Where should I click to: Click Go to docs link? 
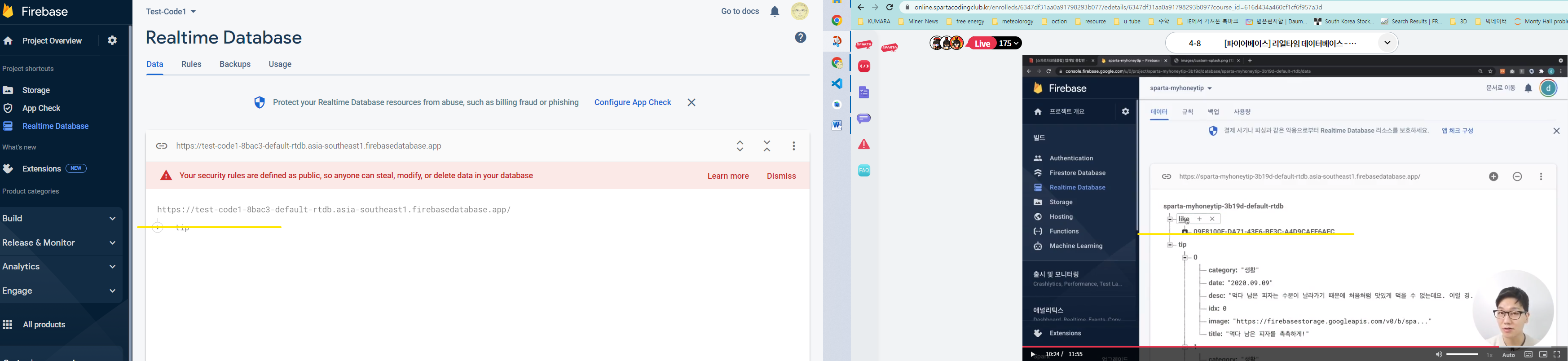point(740,12)
